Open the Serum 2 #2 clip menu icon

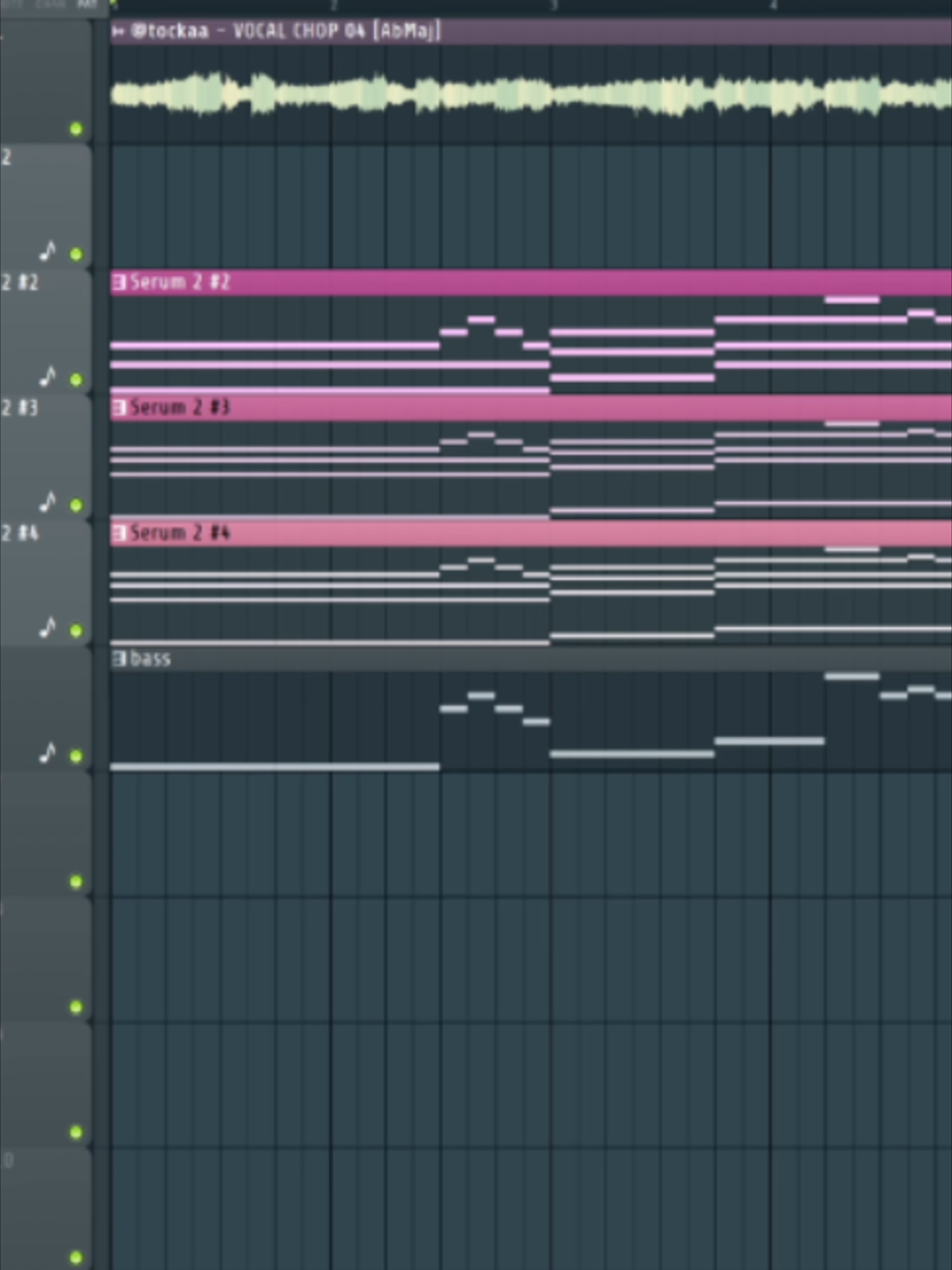click(119, 282)
